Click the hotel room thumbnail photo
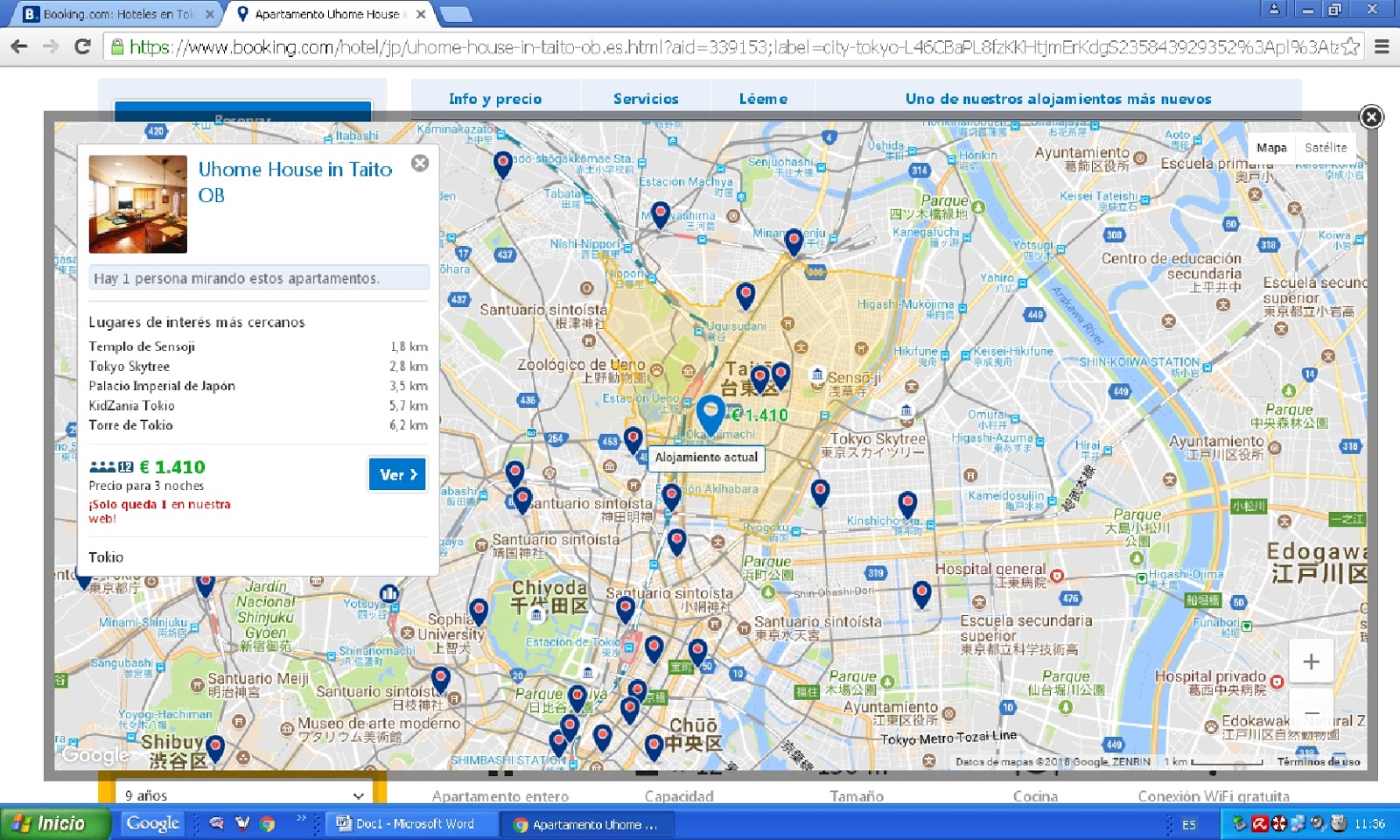The width and height of the screenshot is (1400, 840). pyautogui.click(x=138, y=205)
